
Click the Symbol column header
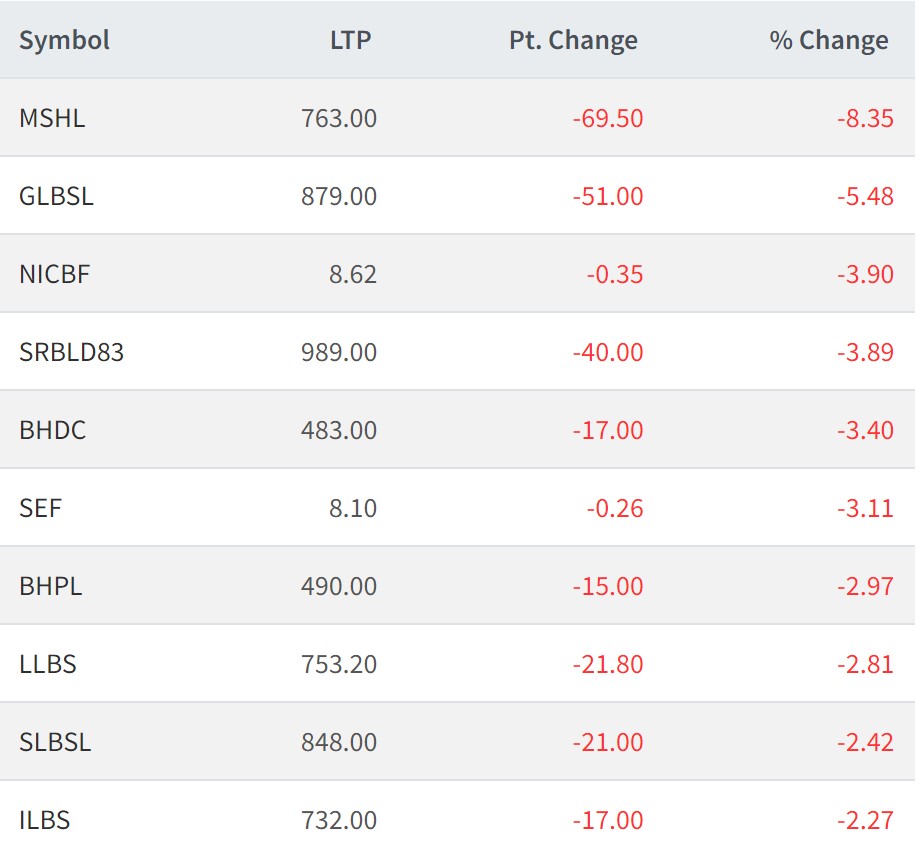point(64,41)
